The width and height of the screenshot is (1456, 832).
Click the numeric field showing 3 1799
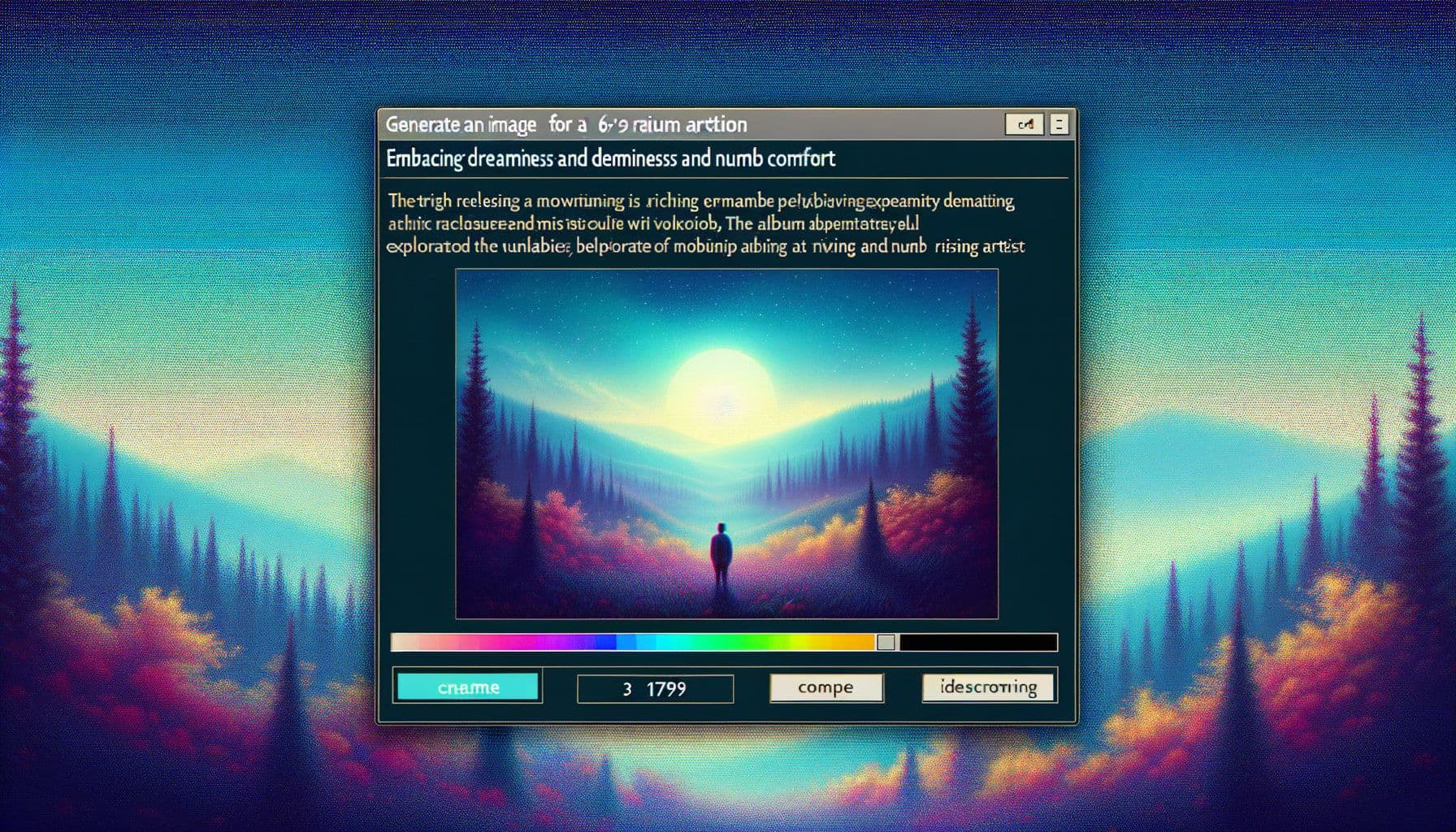click(655, 689)
